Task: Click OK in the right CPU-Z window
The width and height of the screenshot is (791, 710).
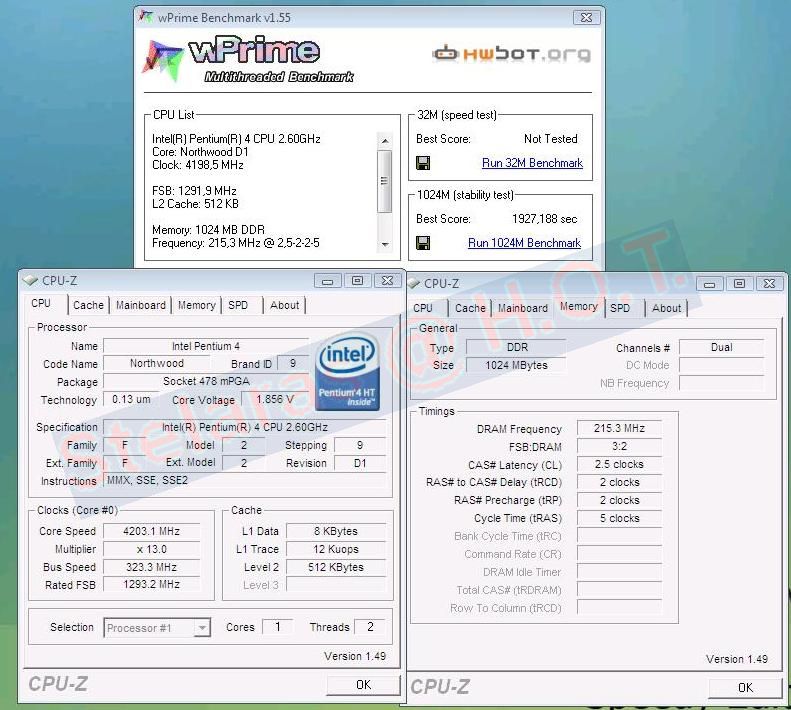Action: coord(745,688)
